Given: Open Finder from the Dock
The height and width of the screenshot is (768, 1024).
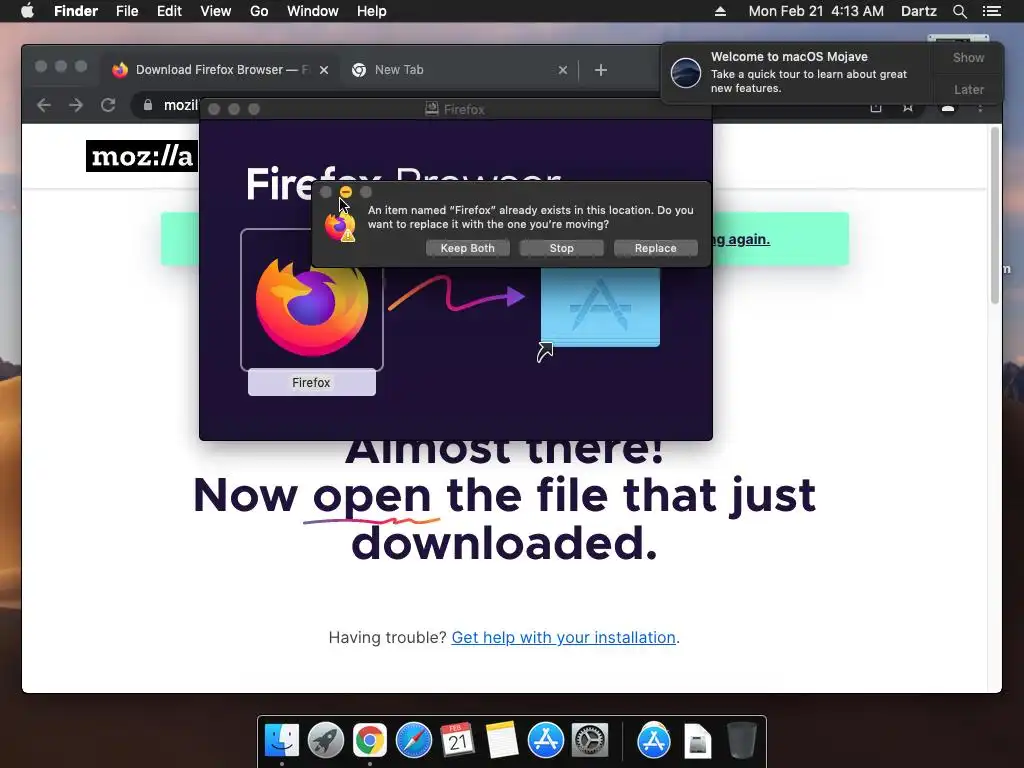Looking at the screenshot, I should click(x=282, y=741).
